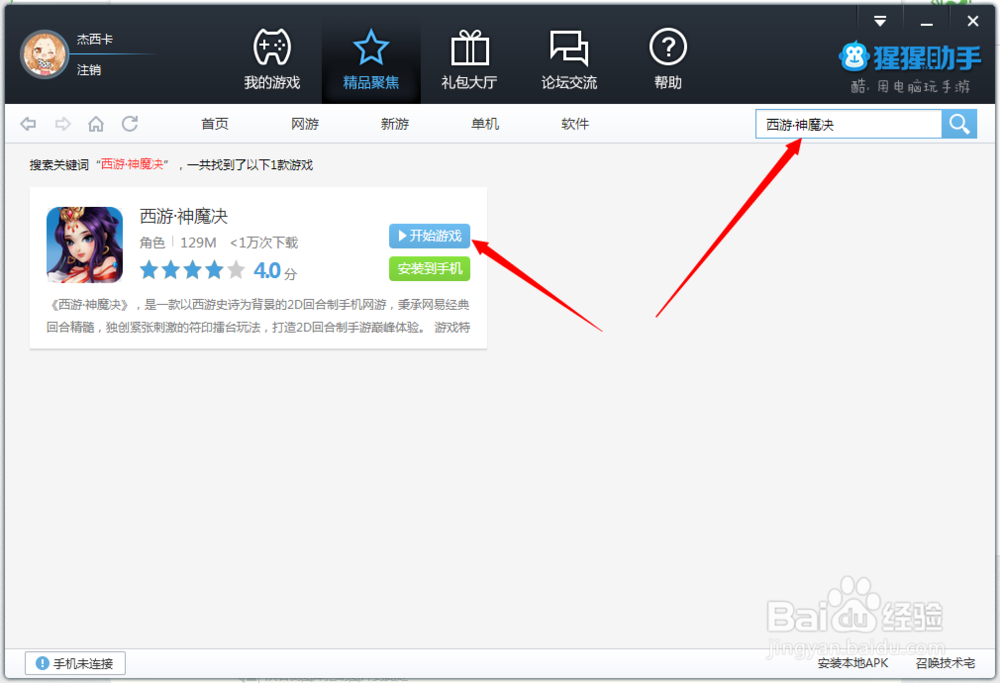
Task: Log out via 注销 link
Action: tap(89, 70)
